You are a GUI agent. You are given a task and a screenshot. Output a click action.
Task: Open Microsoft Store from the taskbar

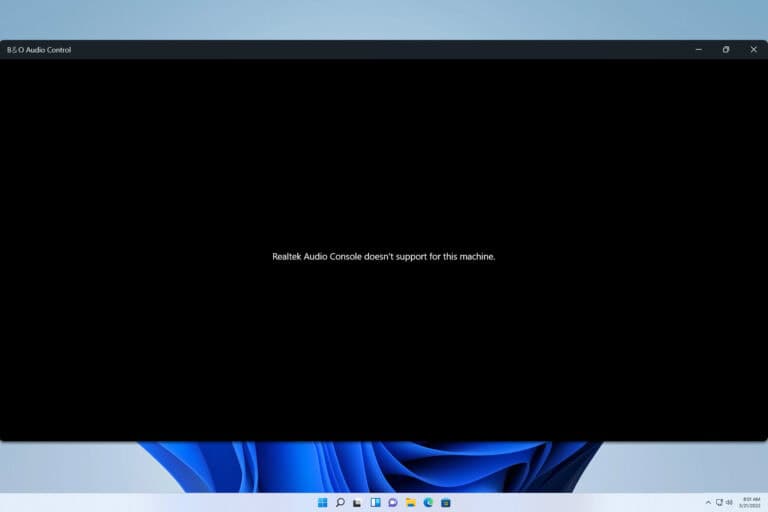click(446, 503)
